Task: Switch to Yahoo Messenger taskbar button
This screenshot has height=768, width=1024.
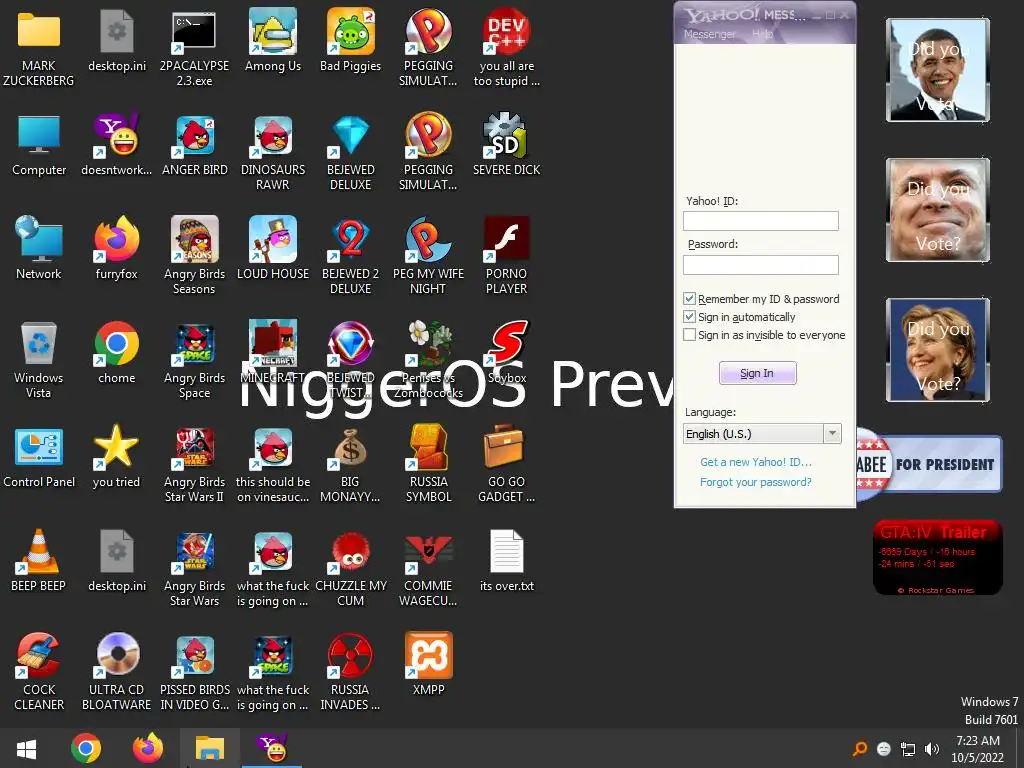Action: tap(272, 748)
